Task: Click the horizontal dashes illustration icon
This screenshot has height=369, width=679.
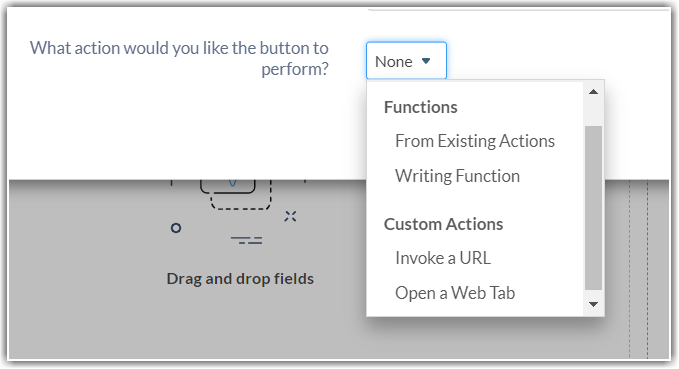Action: (x=246, y=240)
